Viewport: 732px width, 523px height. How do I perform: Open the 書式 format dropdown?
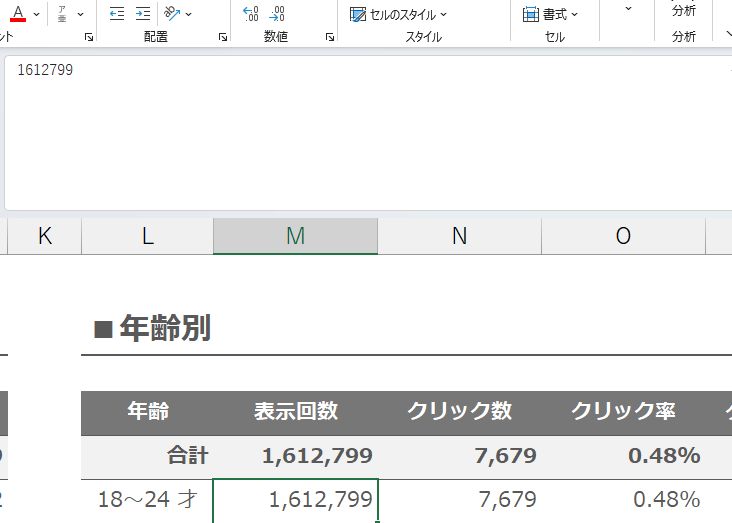[x=550, y=14]
